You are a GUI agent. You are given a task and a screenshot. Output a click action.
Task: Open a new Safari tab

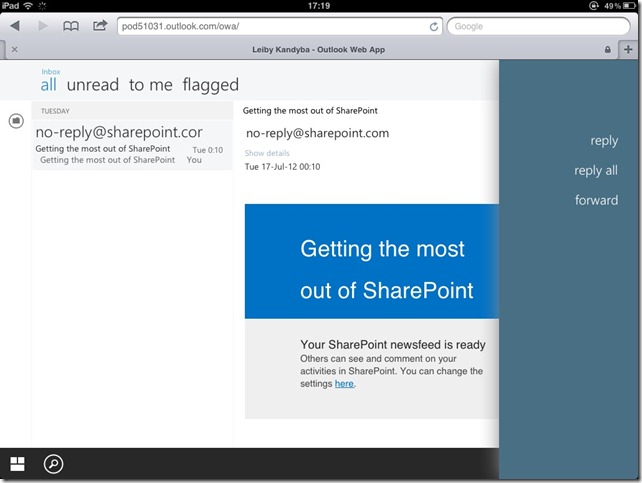click(628, 50)
